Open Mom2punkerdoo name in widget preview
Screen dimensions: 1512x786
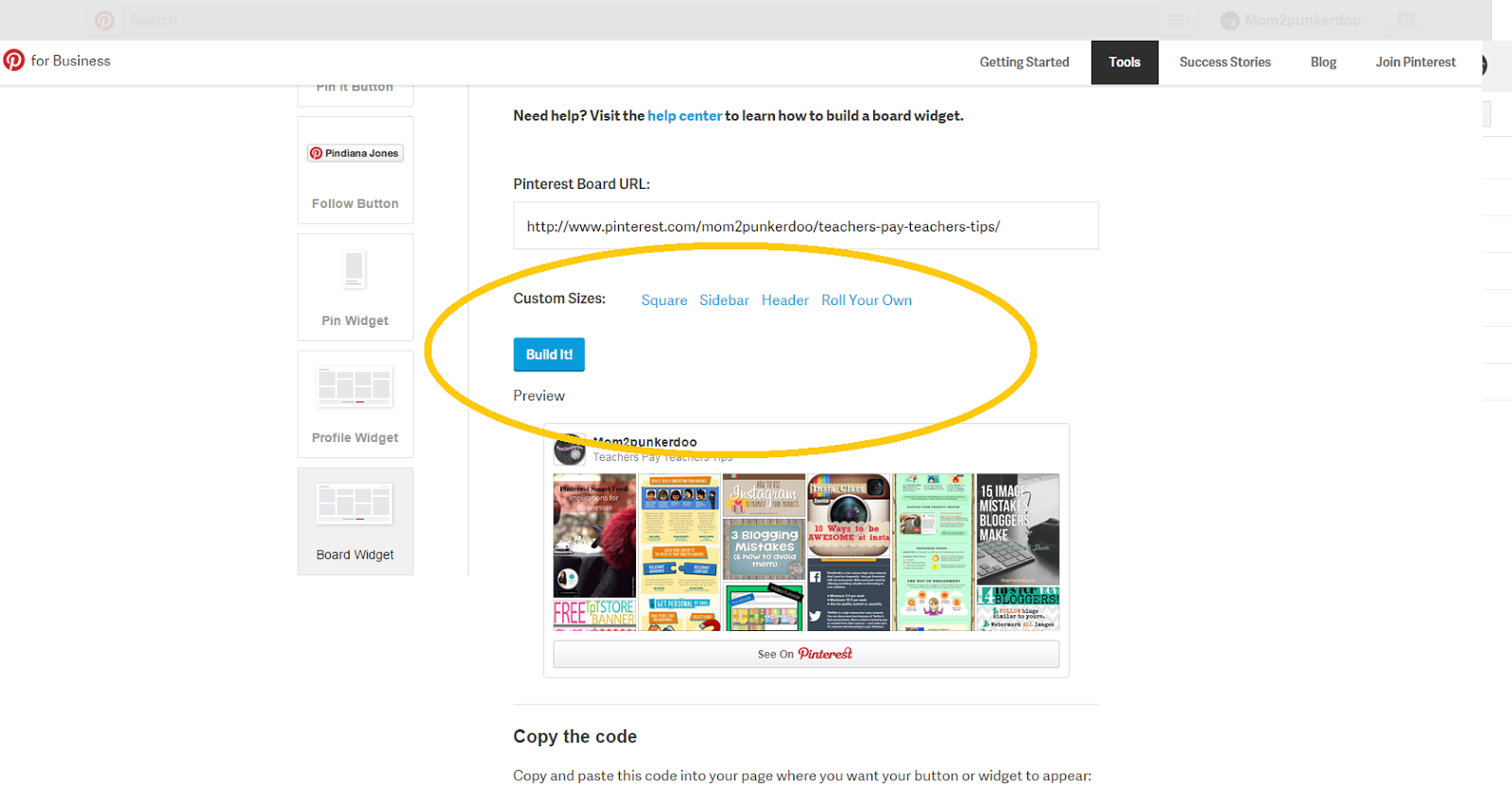pos(645,442)
